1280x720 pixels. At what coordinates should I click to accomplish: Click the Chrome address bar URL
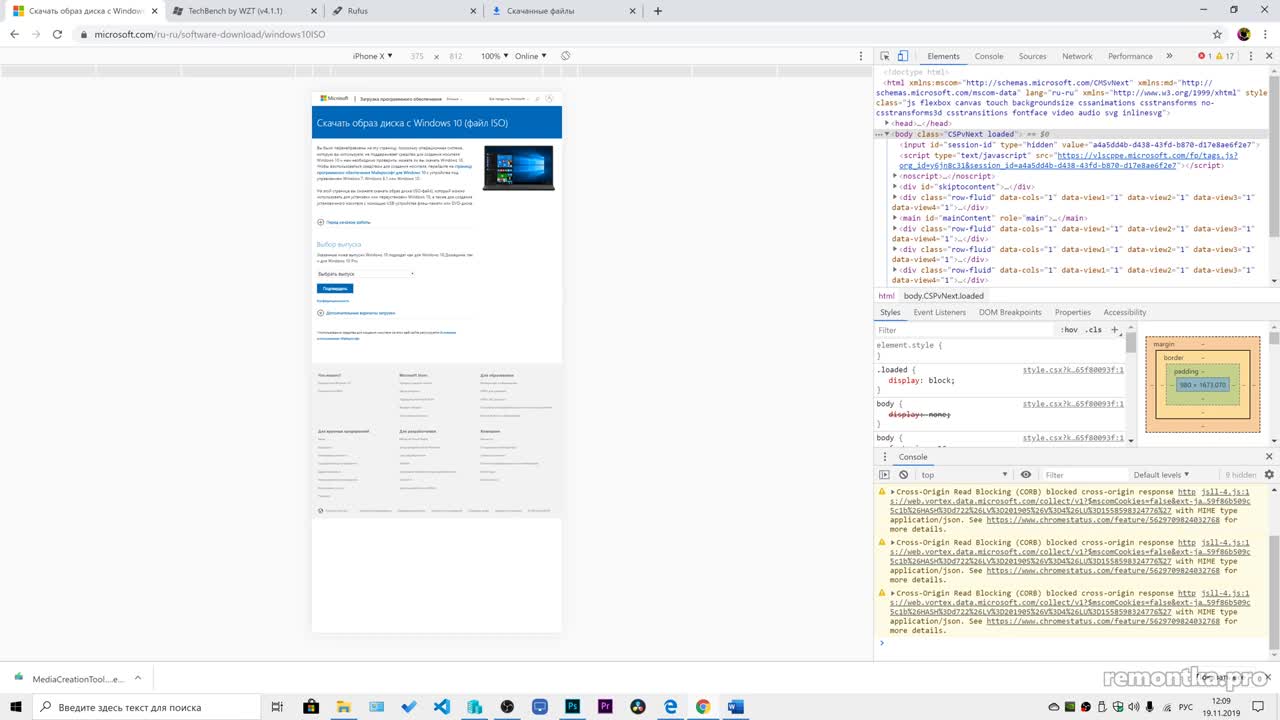[209, 34]
